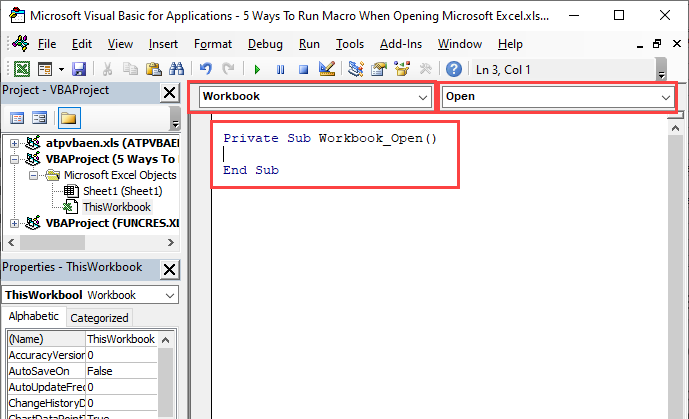689x419 pixels.
Task: Click the Find binoculars icon
Action: pyautogui.click(x=177, y=69)
